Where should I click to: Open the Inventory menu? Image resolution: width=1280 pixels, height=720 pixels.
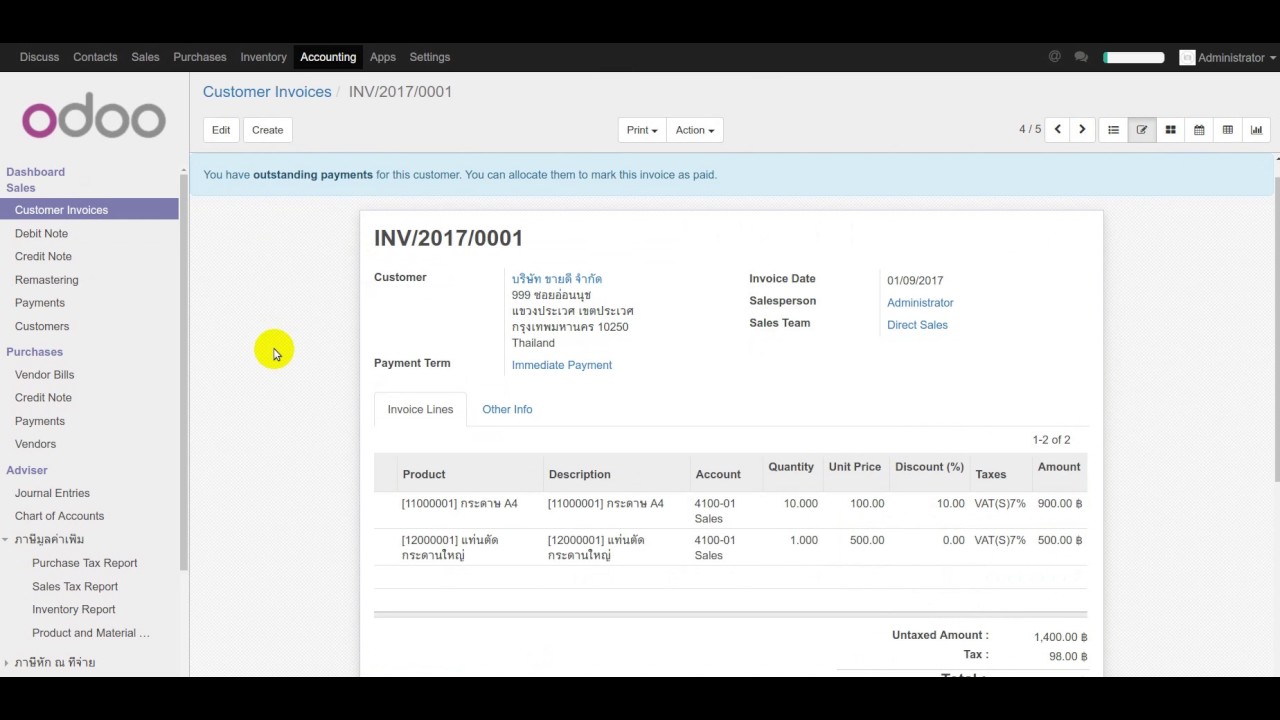click(x=263, y=57)
